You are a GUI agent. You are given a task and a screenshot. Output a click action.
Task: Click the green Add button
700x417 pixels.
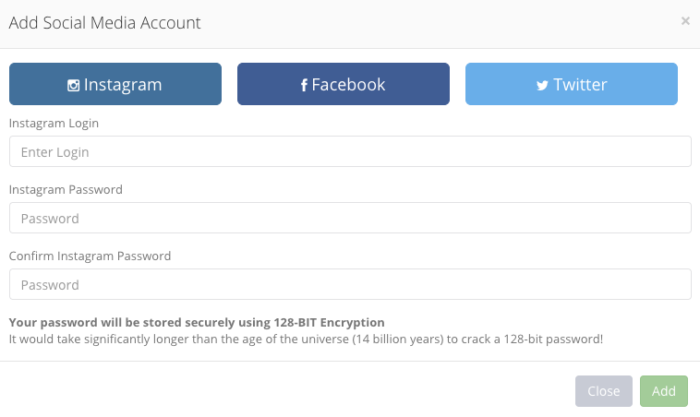664,391
